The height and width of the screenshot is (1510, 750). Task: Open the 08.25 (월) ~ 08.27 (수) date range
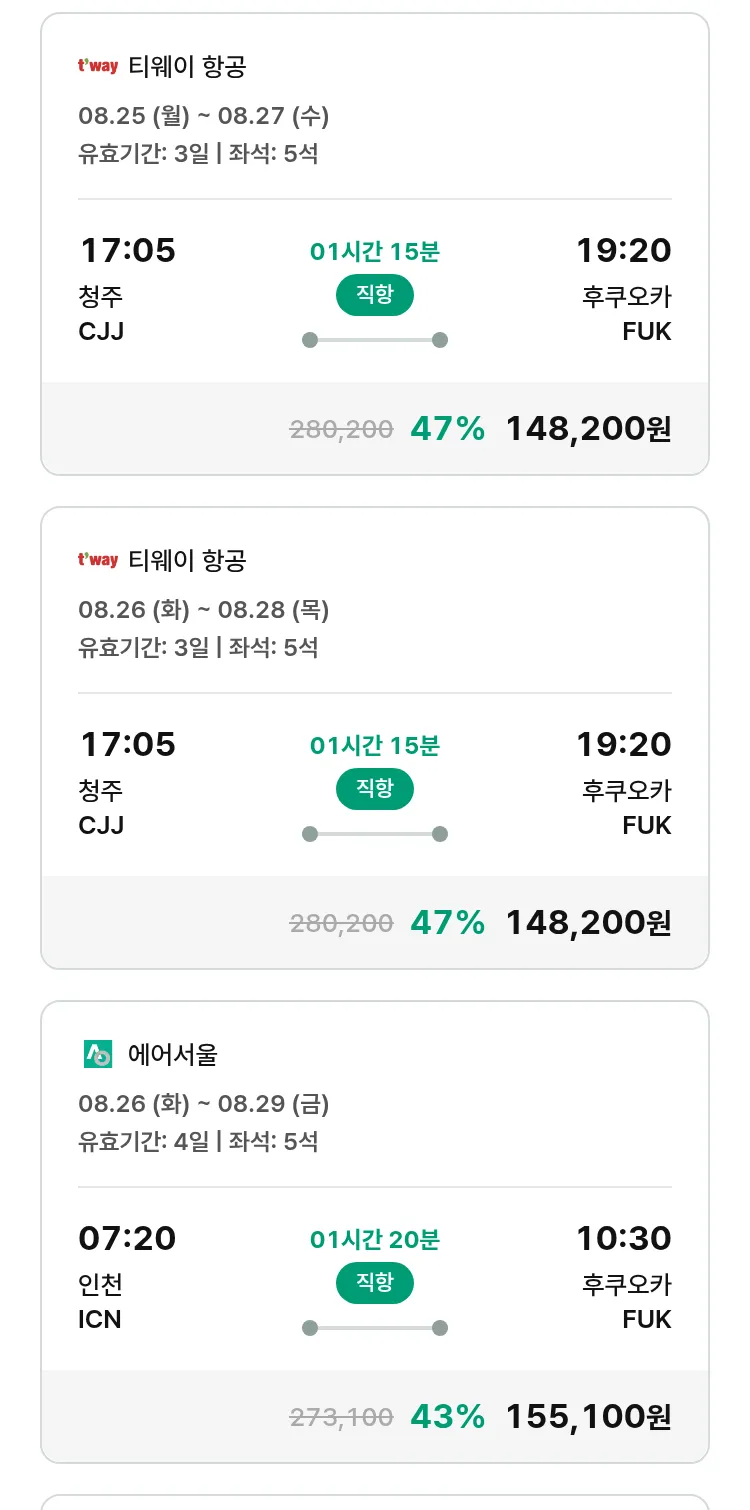[x=204, y=116]
